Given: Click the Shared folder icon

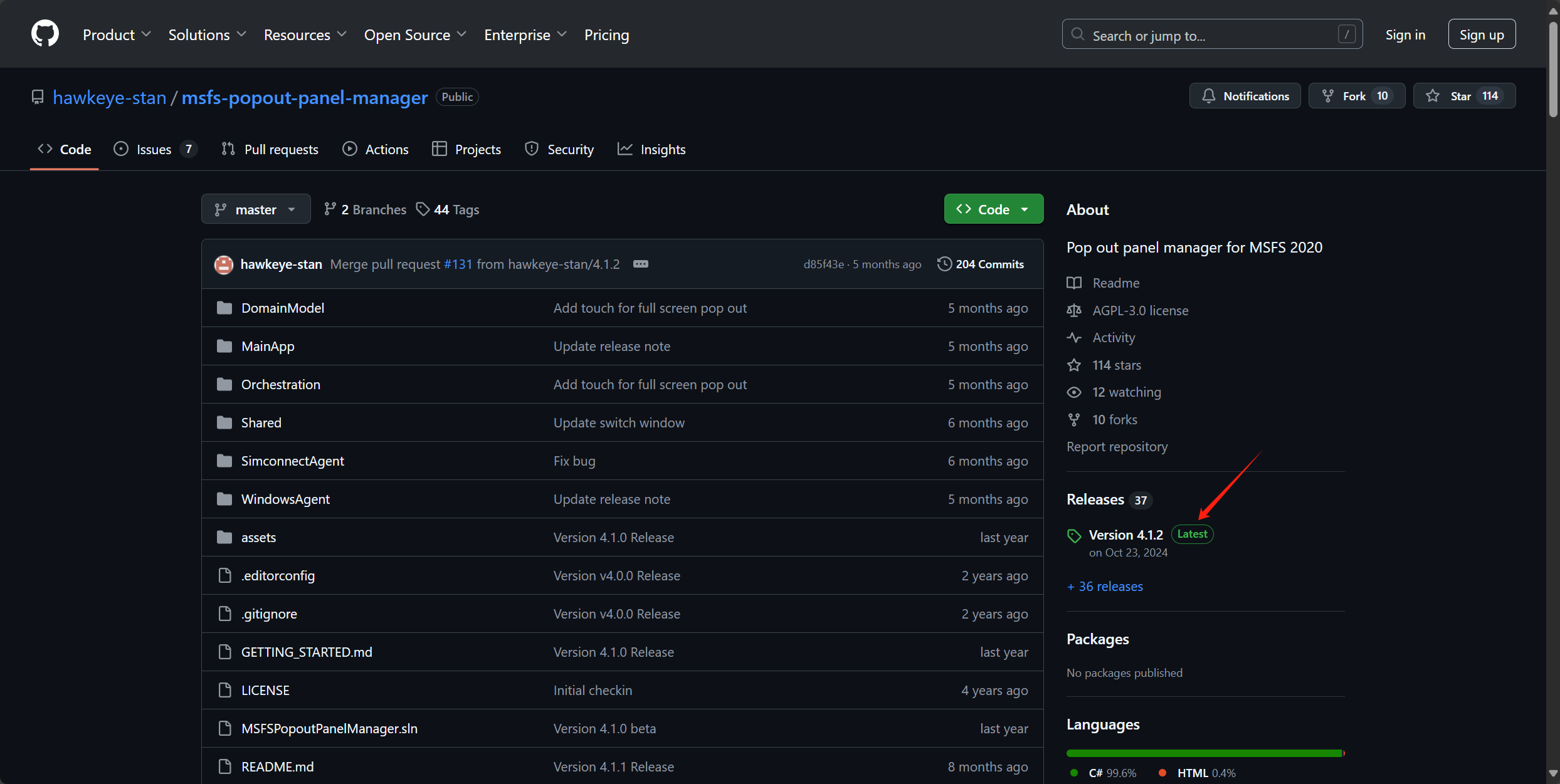Looking at the screenshot, I should click(x=224, y=422).
